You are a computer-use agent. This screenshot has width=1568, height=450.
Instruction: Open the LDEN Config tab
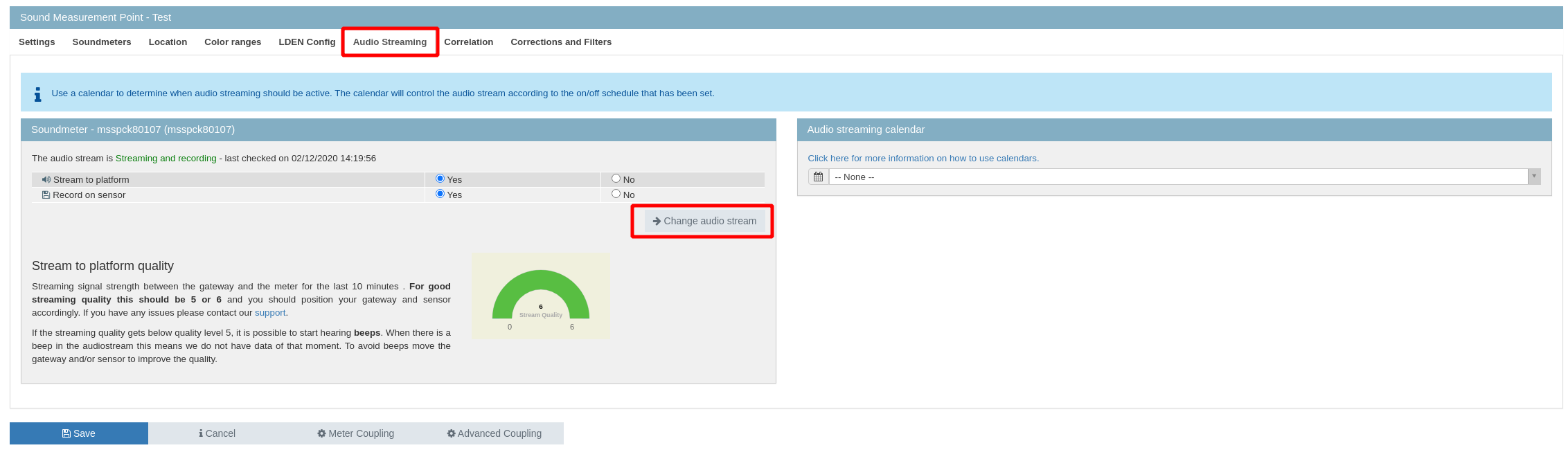pyautogui.click(x=307, y=42)
